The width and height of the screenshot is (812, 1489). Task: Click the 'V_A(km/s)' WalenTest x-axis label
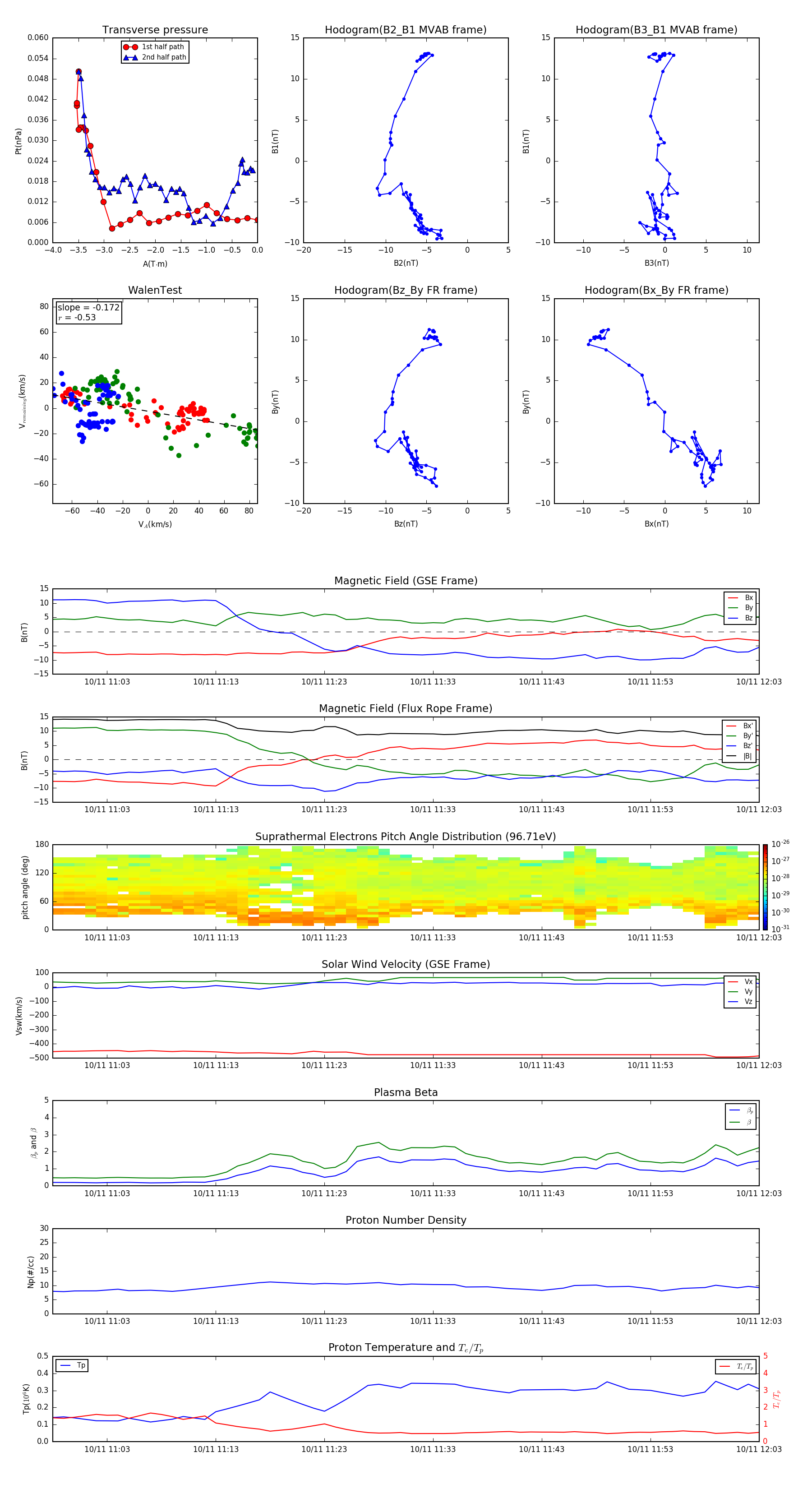(155, 524)
